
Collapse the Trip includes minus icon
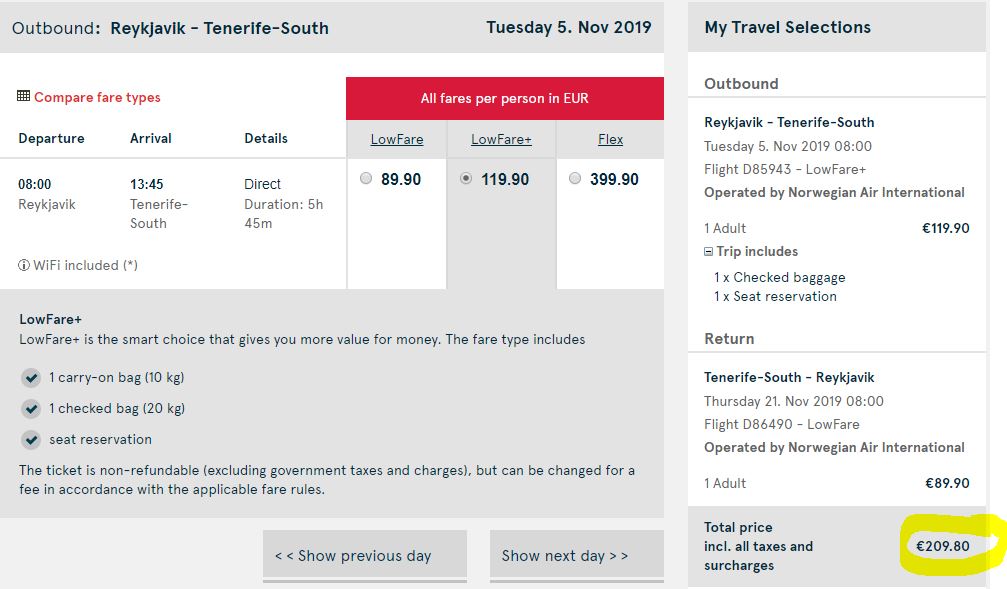708,252
